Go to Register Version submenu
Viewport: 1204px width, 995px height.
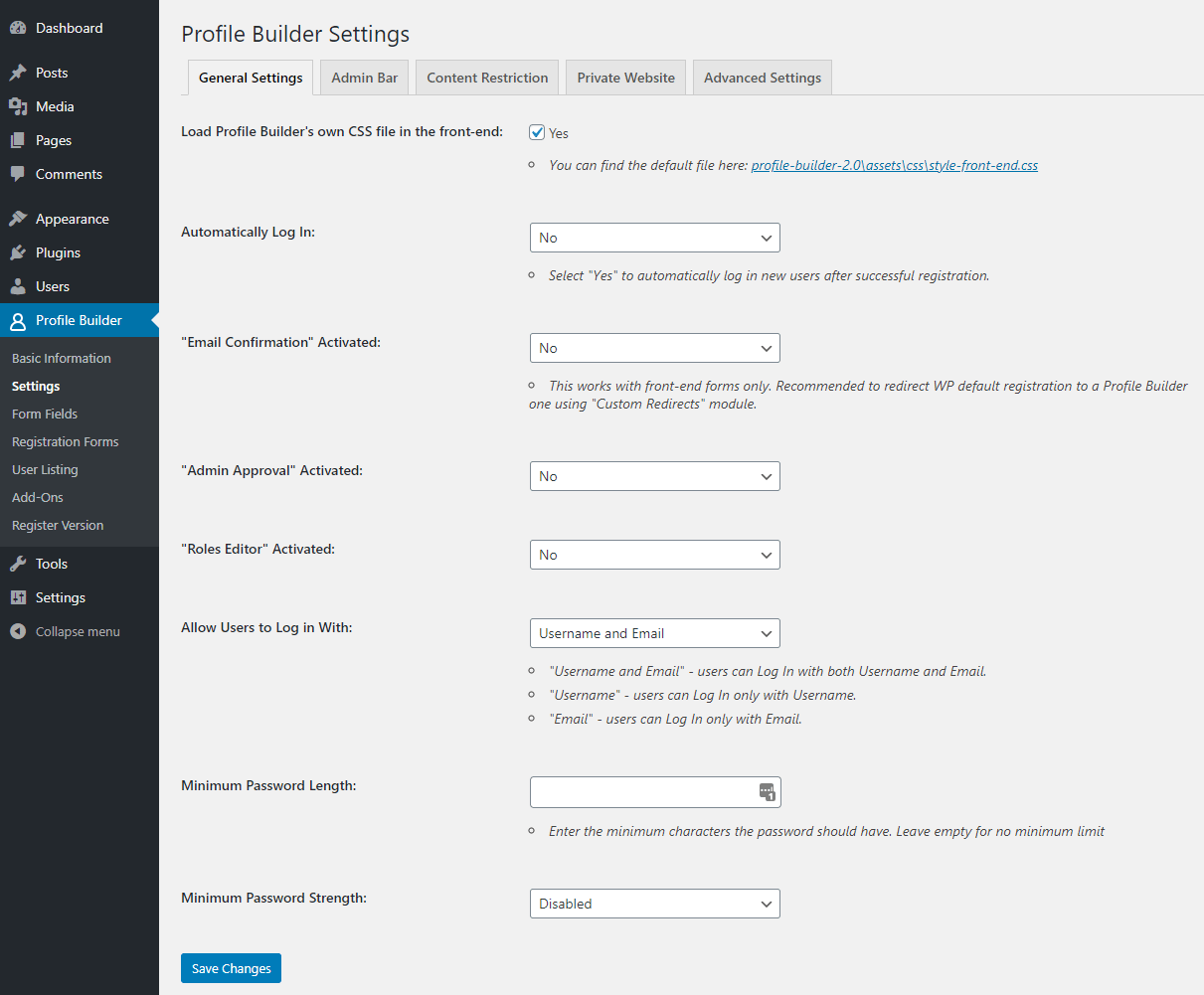pos(58,525)
